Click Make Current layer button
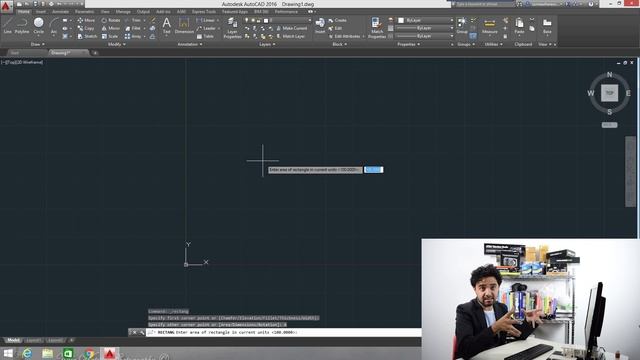 pos(292,28)
